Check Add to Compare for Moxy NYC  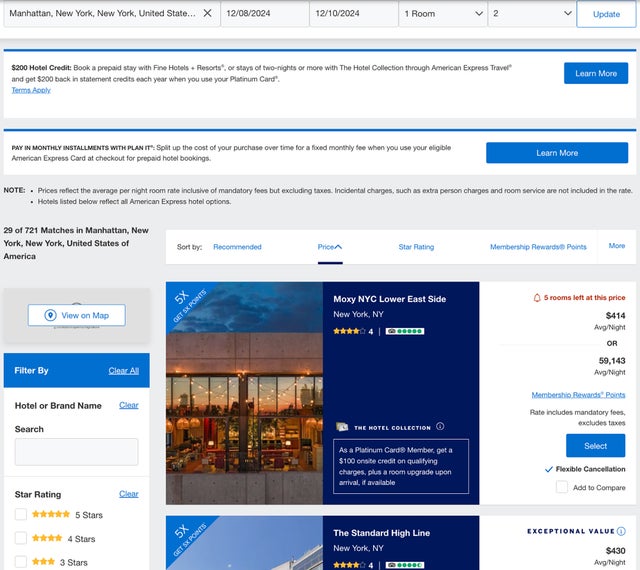click(562, 487)
